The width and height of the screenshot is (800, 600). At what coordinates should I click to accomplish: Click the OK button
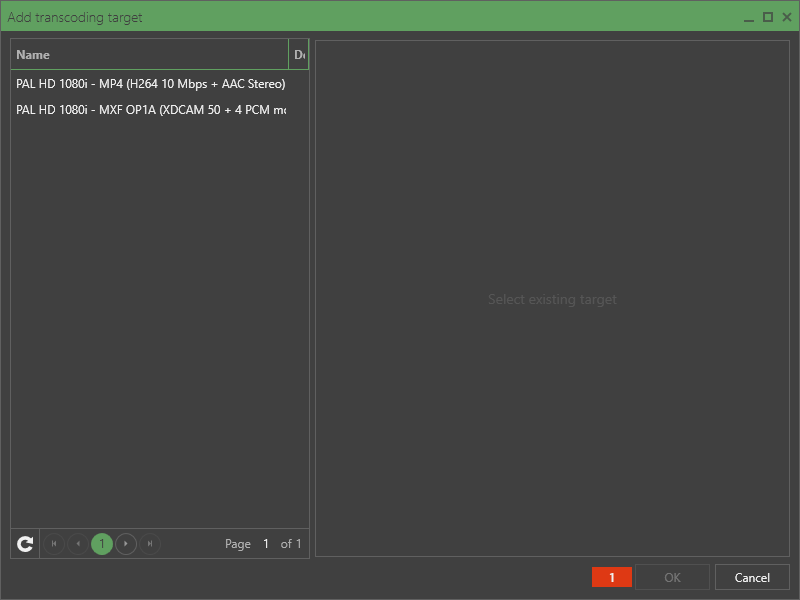pyautogui.click(x=672, y=577)
